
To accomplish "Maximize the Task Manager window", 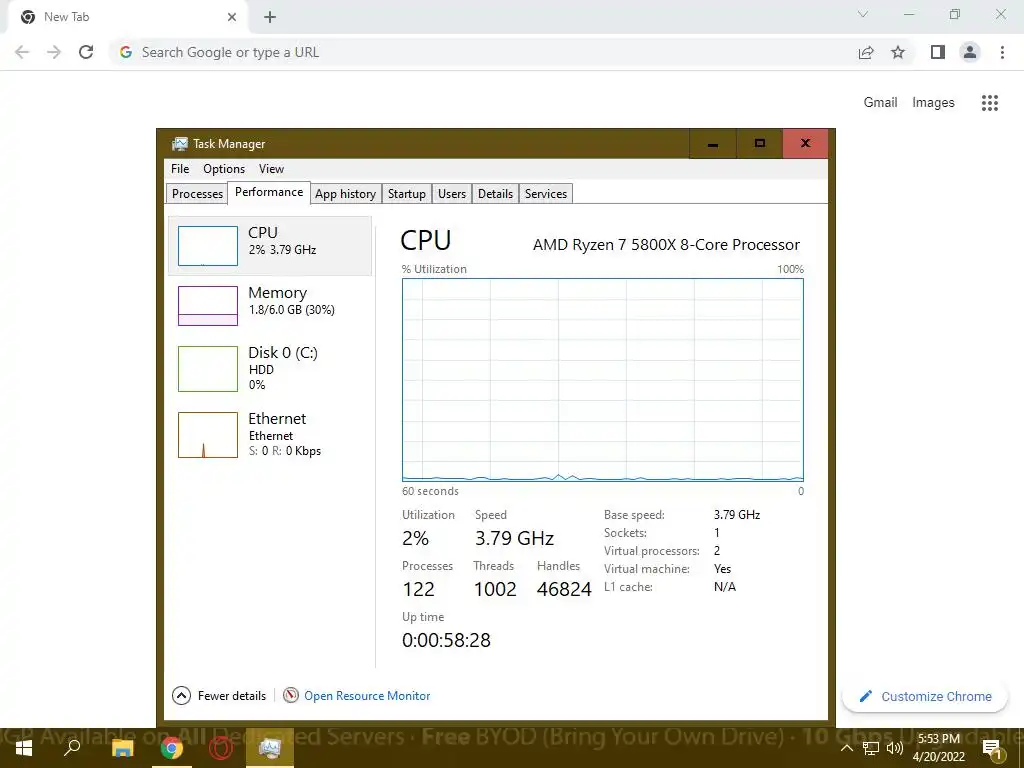I will tap(760, 144).
